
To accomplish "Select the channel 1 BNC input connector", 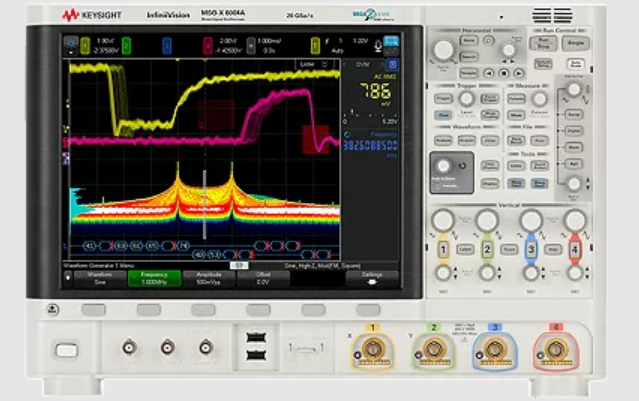I will [372, 350].
